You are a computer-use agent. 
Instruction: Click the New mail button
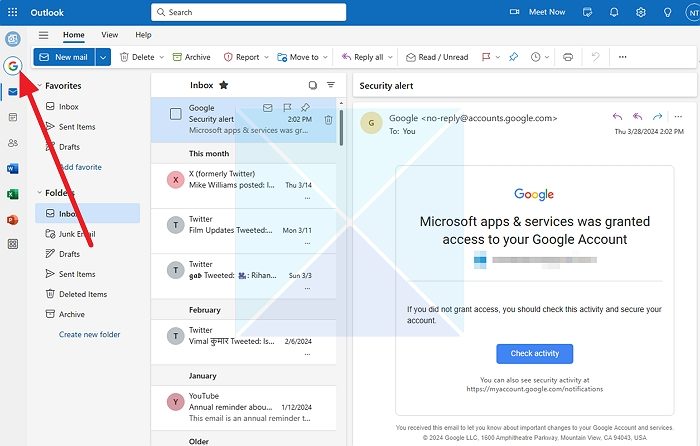click(x=64, y=57)
